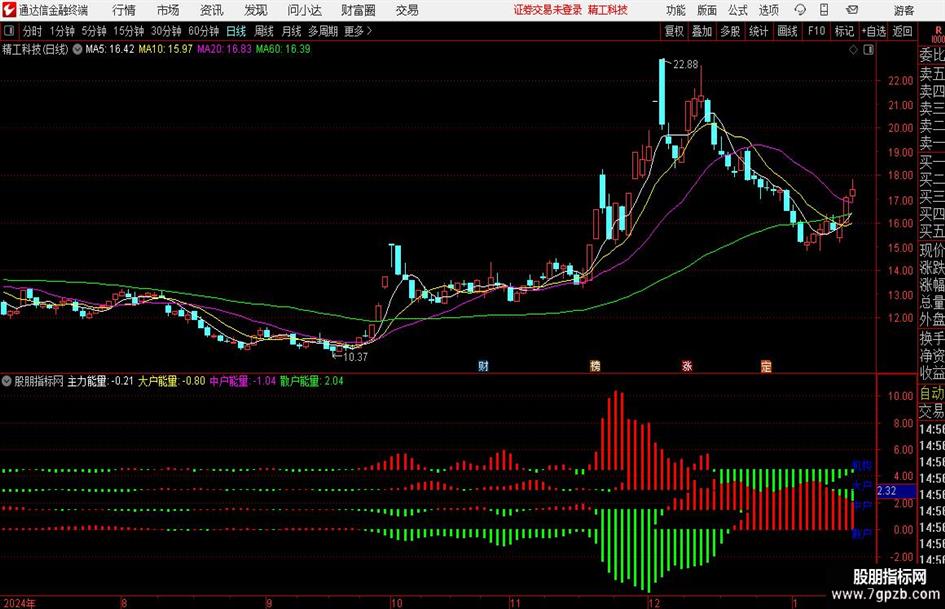
Task: Toggle the right panel layout icon
Action: [x=868, y=50]
